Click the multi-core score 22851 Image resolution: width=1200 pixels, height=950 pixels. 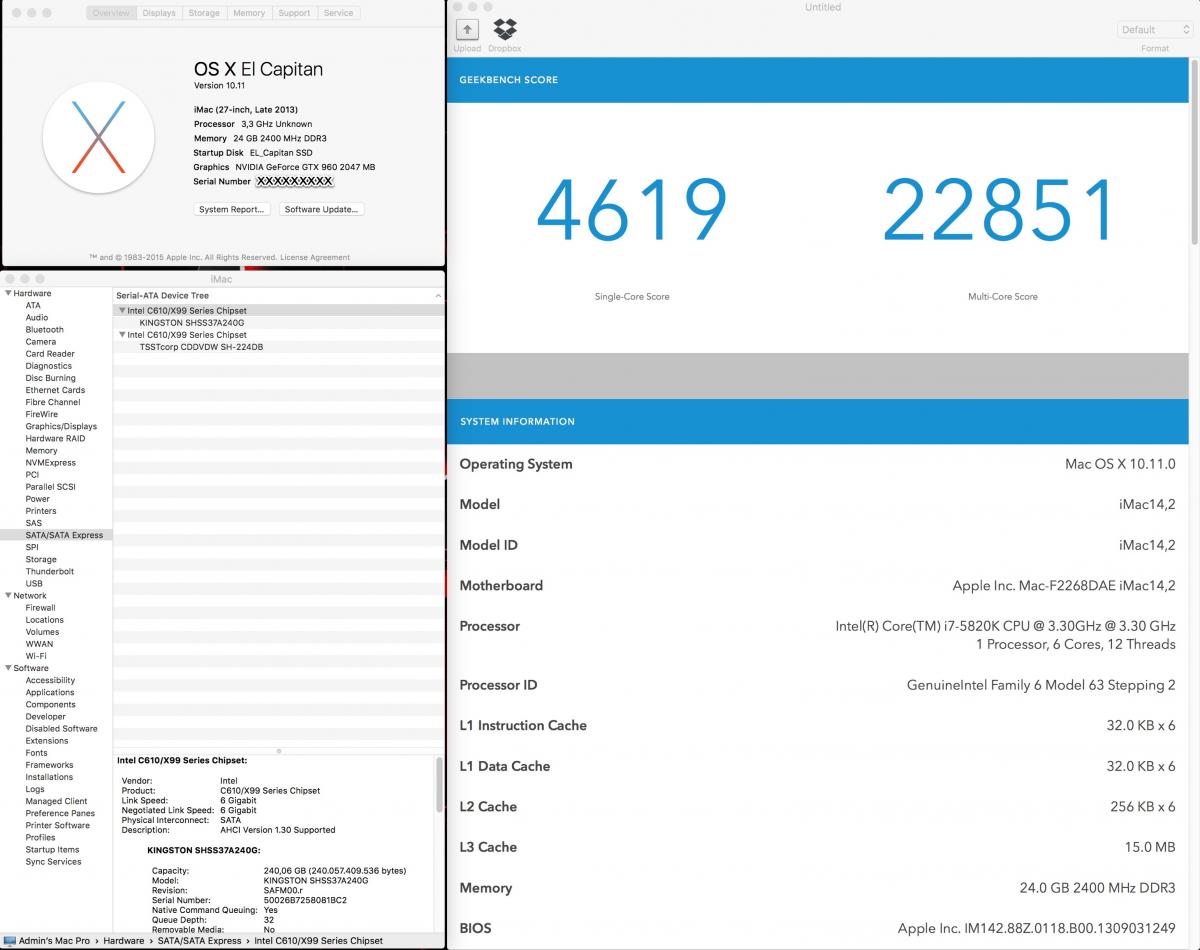tap(1000, 211)
